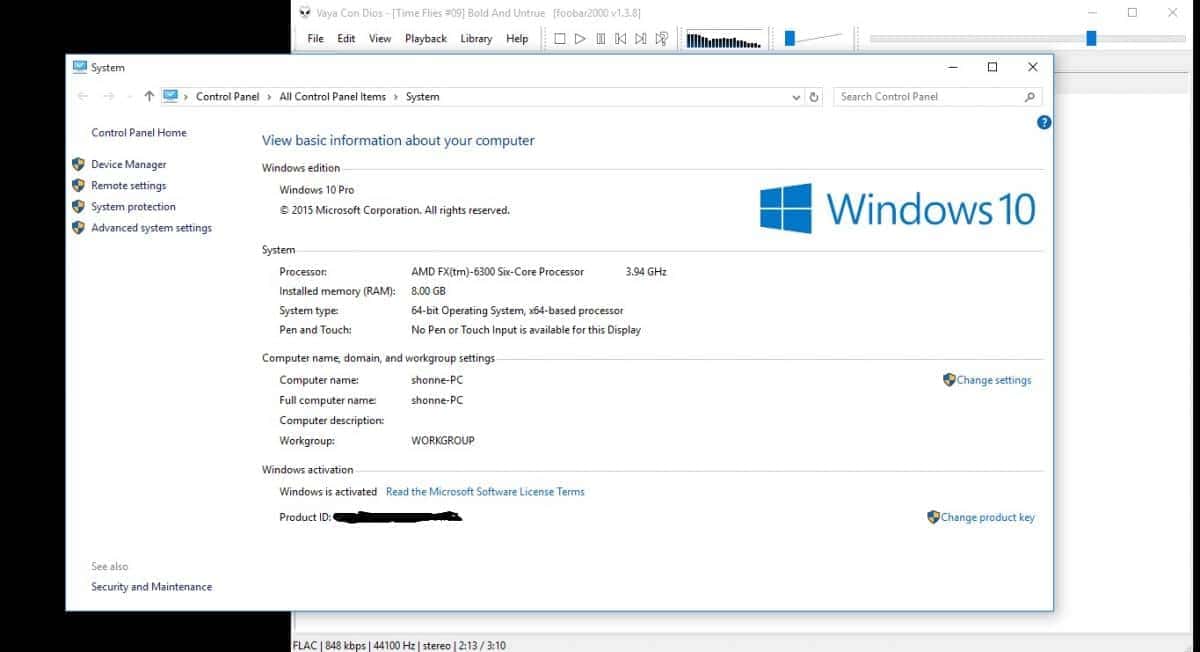This screenshot has height=652, width=1200.
Task: Open address bar history dropdown
Action: click(796, 97)
